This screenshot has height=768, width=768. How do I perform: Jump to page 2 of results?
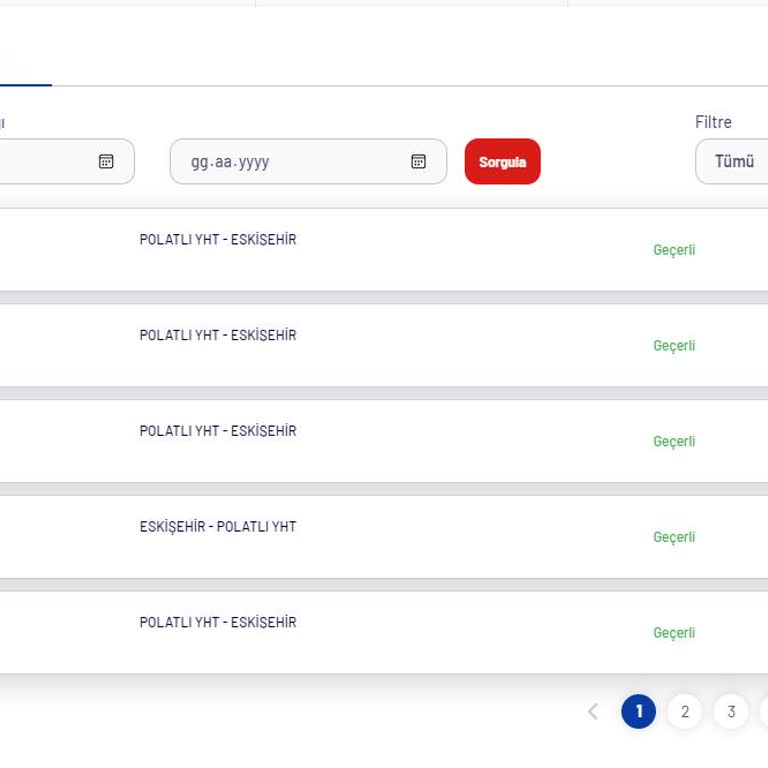coord(685,712)
